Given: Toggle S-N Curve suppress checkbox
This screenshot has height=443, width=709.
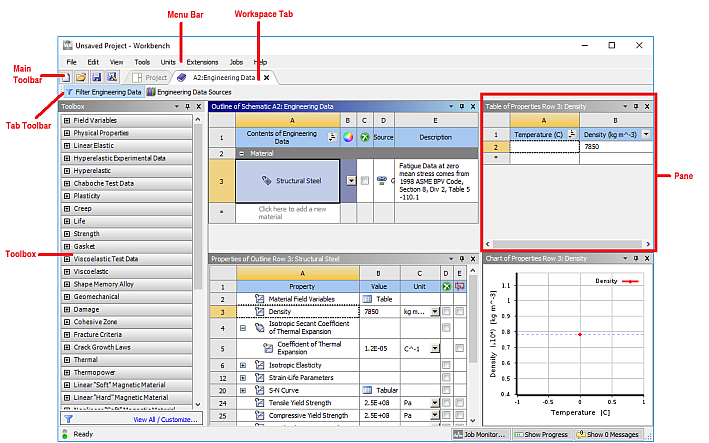Looking at the screenshot, I should (x=446, y=390).
